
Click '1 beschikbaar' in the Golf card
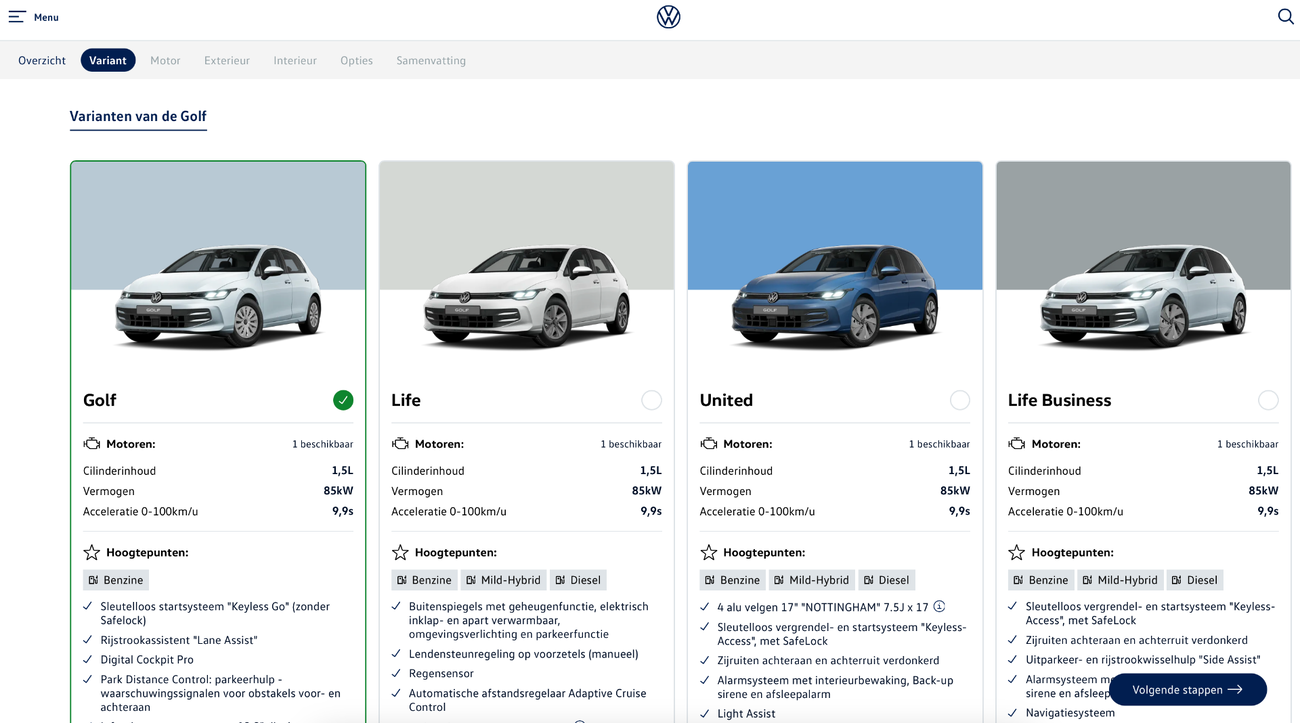point(323,444)
